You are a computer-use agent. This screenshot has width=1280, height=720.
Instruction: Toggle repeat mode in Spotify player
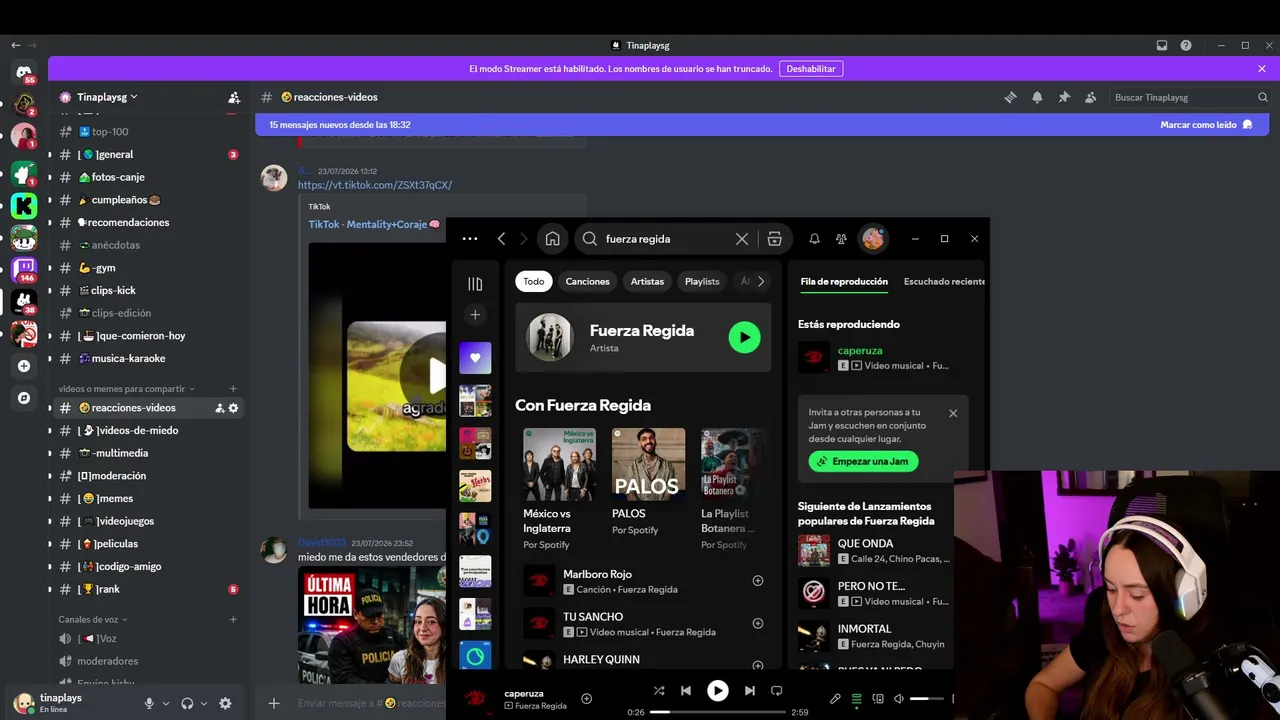(776, 691)
